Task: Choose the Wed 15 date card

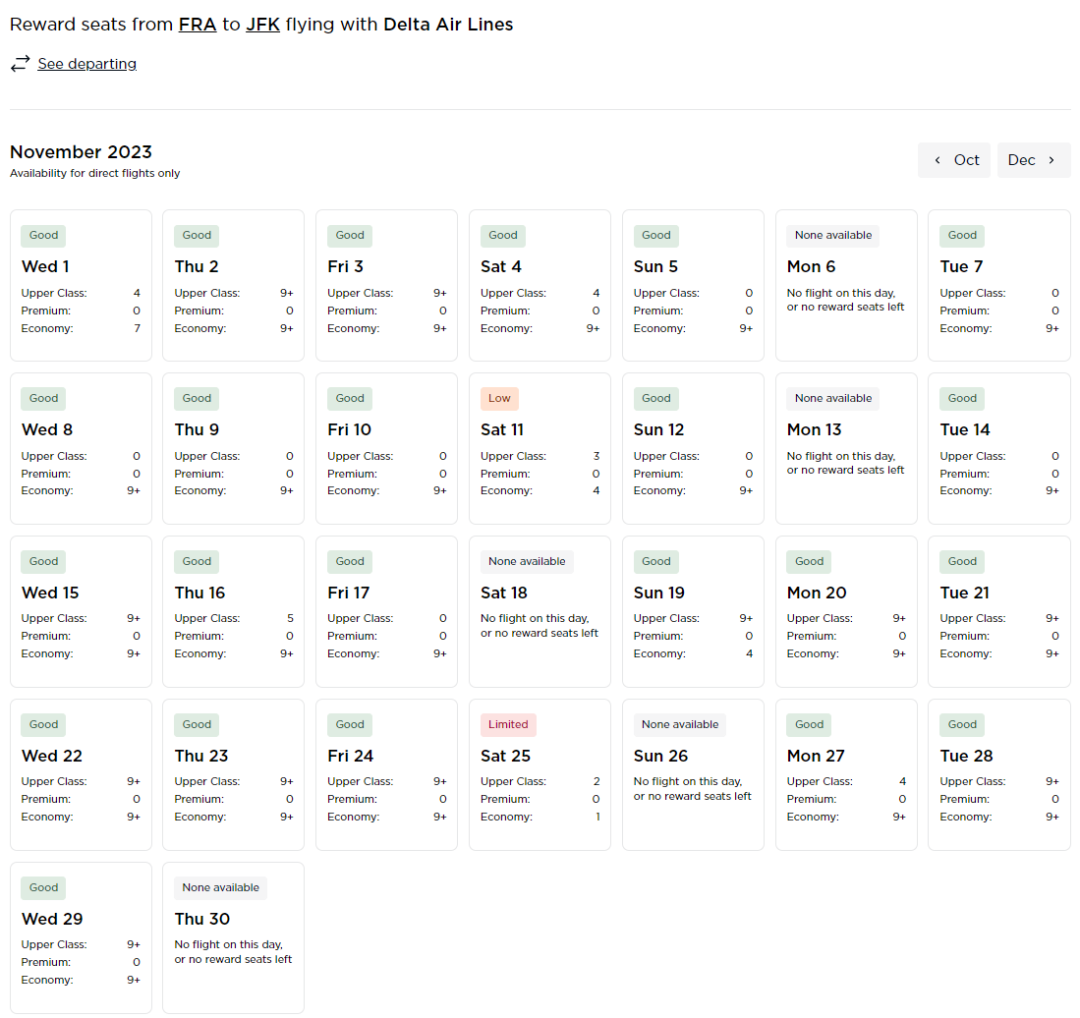Action: (x=81, y=611)
